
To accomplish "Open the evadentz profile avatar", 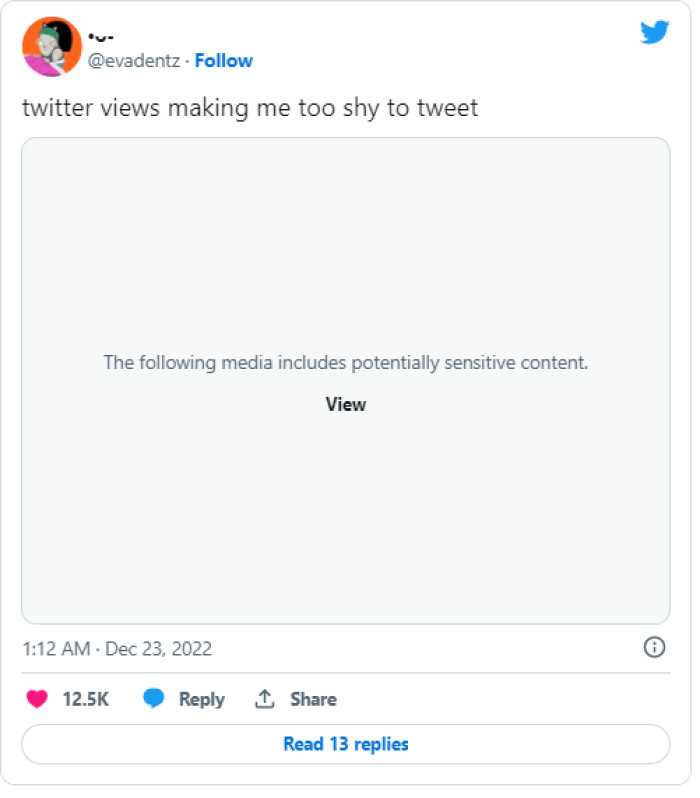I will click(52, 46).
